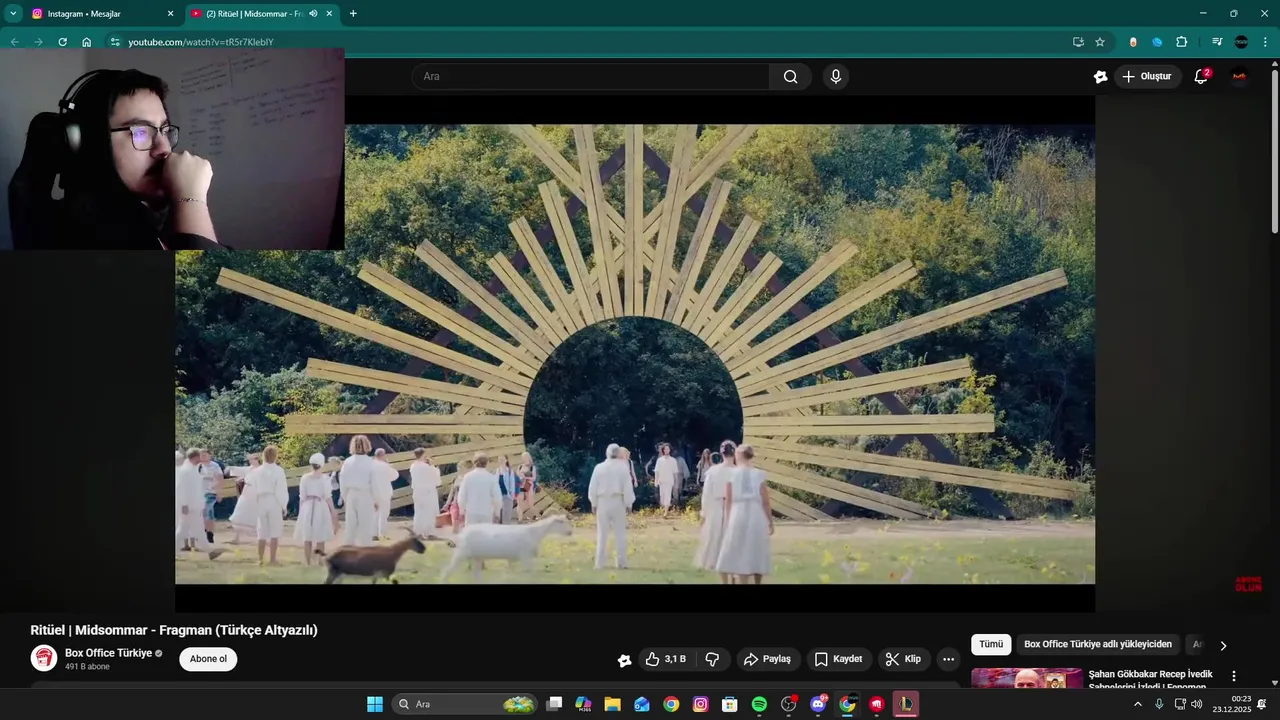Open File Explorer from taskbar
Image resolution: width=1280 pixels, height=720 pixels.
click(612, 704)
